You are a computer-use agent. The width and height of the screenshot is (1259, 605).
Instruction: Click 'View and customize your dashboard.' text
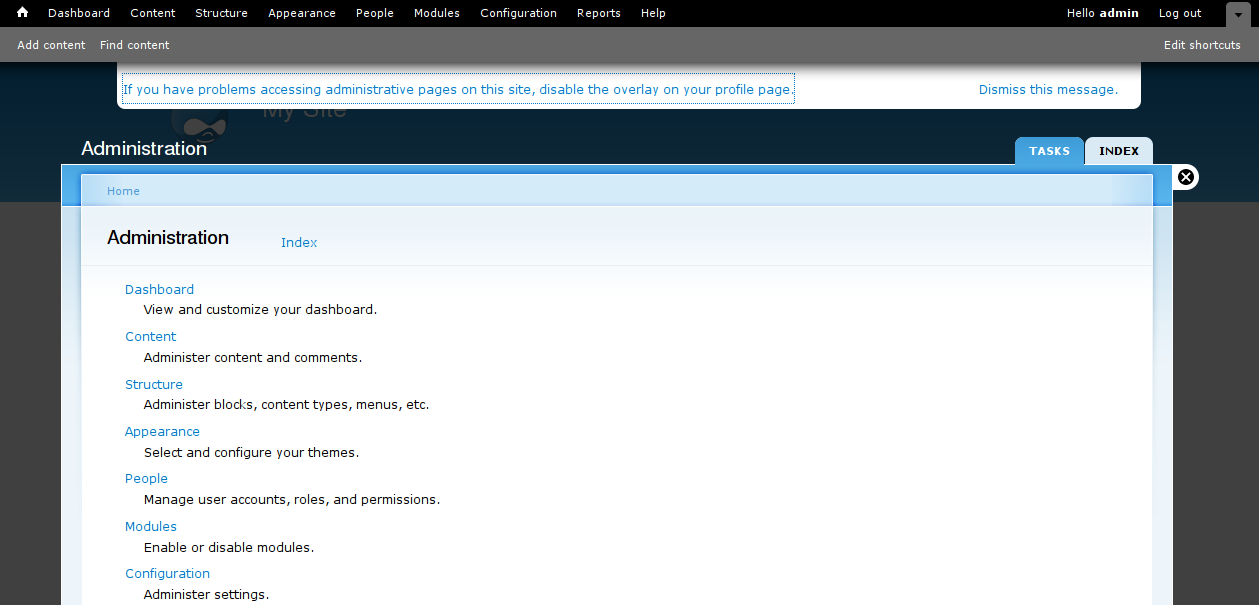pyautogui.click(x=260, y=310)
